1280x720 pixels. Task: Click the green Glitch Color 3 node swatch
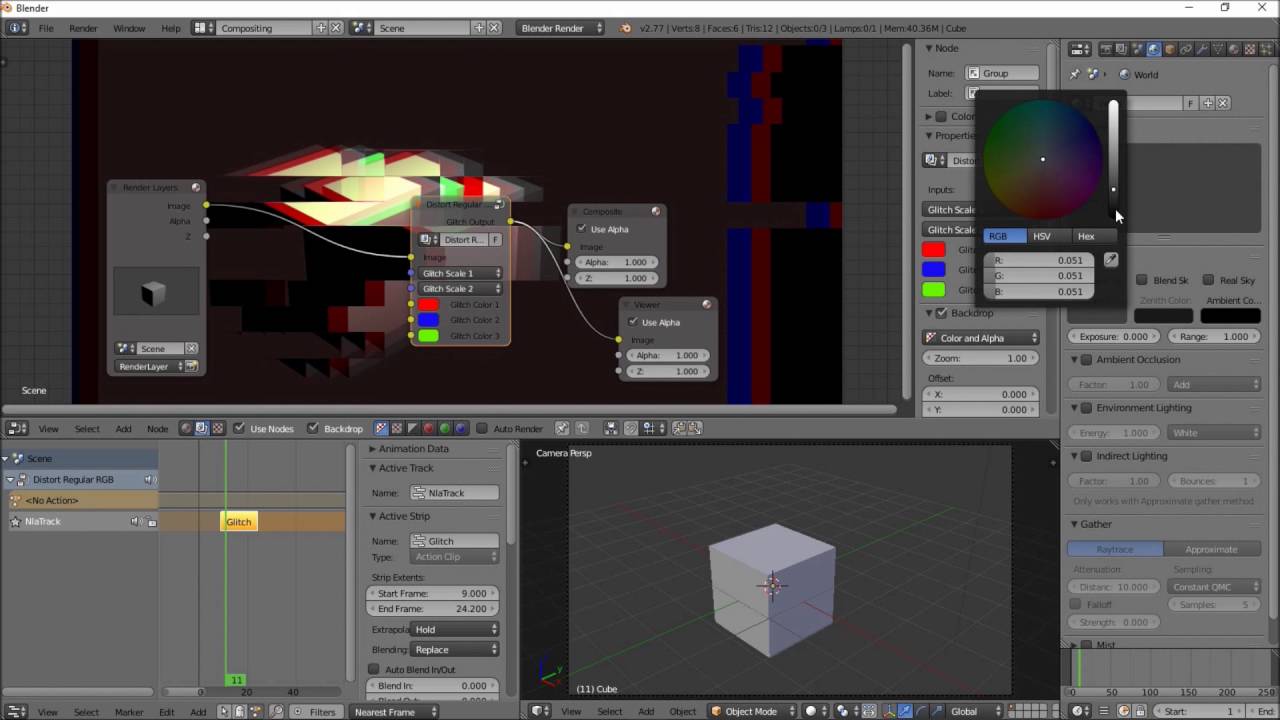click(x=429, y=336)
